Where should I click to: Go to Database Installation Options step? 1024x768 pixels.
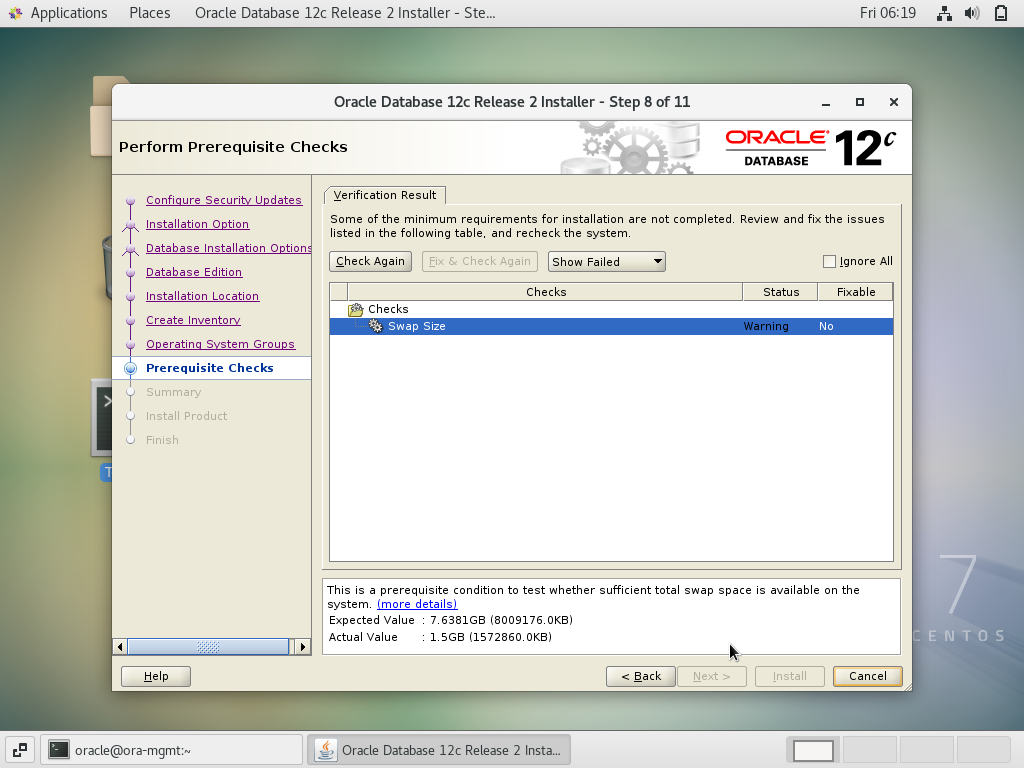coord(229,248)
